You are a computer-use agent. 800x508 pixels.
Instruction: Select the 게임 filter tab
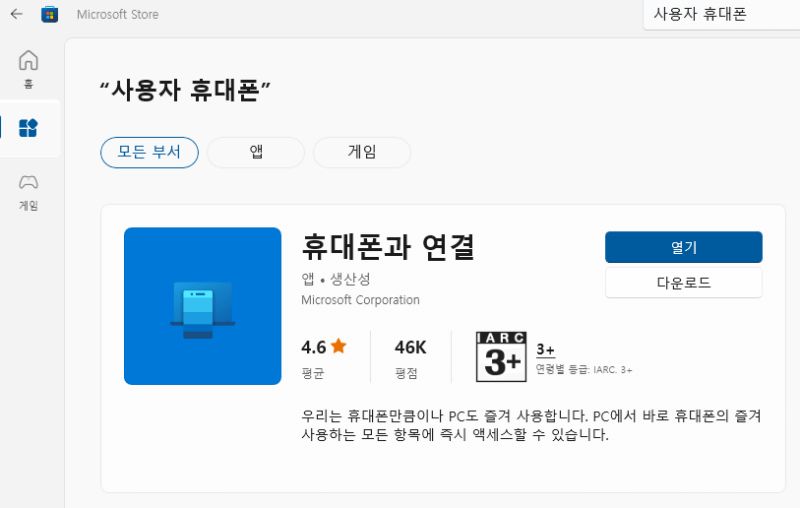(x=362, y=152)
